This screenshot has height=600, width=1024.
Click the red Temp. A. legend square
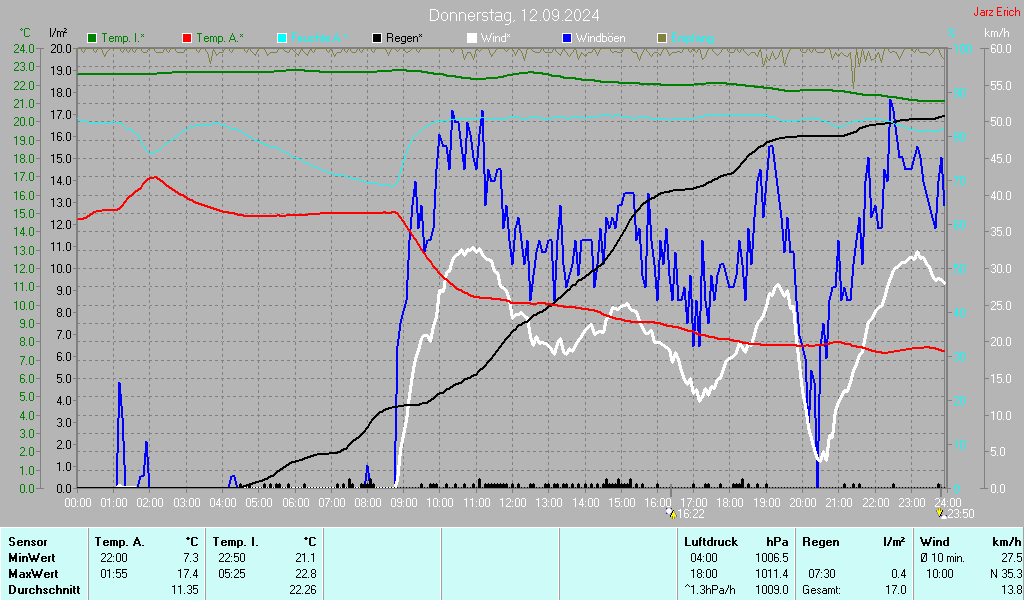187,38
